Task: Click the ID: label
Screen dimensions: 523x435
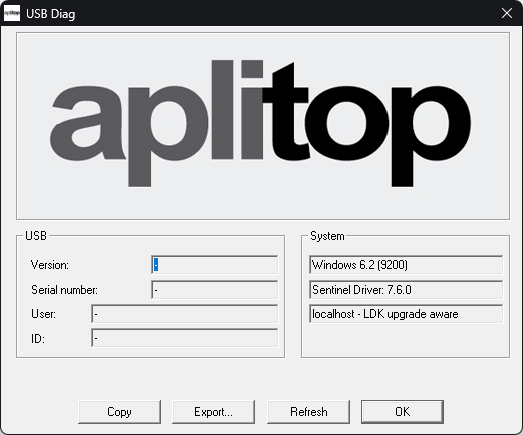Action: click(38, 339)
